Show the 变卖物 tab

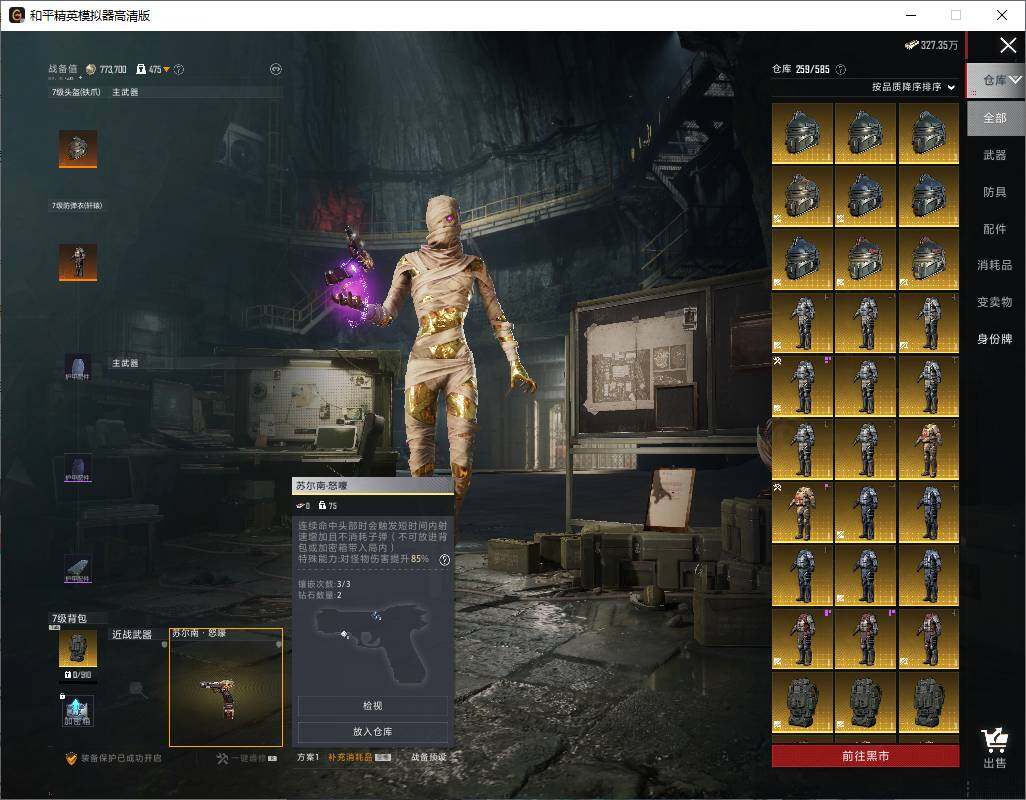point(995,302)
